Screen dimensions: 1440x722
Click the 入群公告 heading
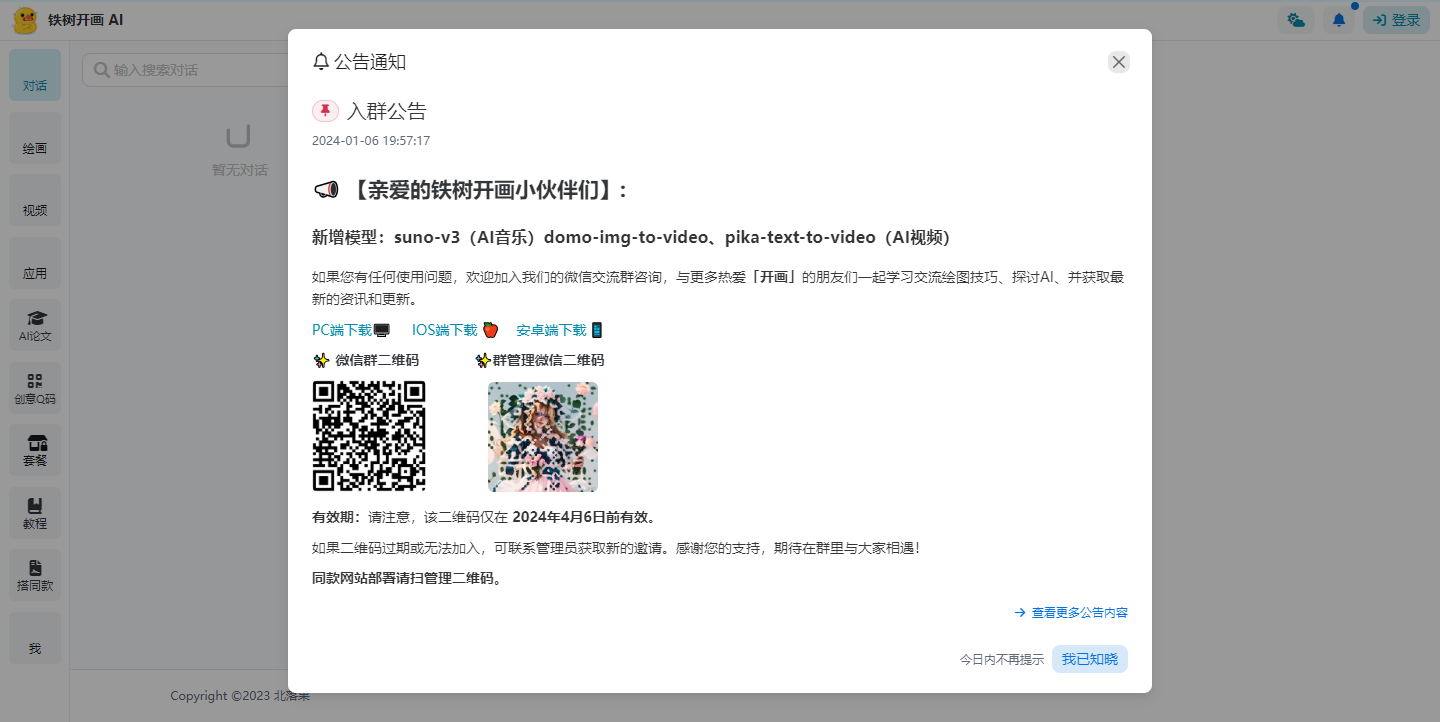(x=387, y=111)
